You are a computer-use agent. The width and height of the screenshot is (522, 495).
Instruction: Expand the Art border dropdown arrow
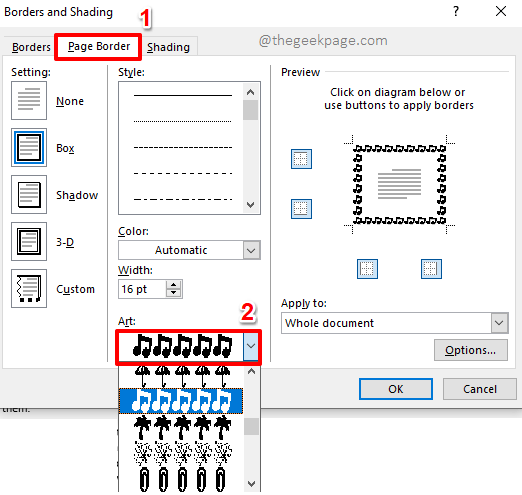pos(251,346)
